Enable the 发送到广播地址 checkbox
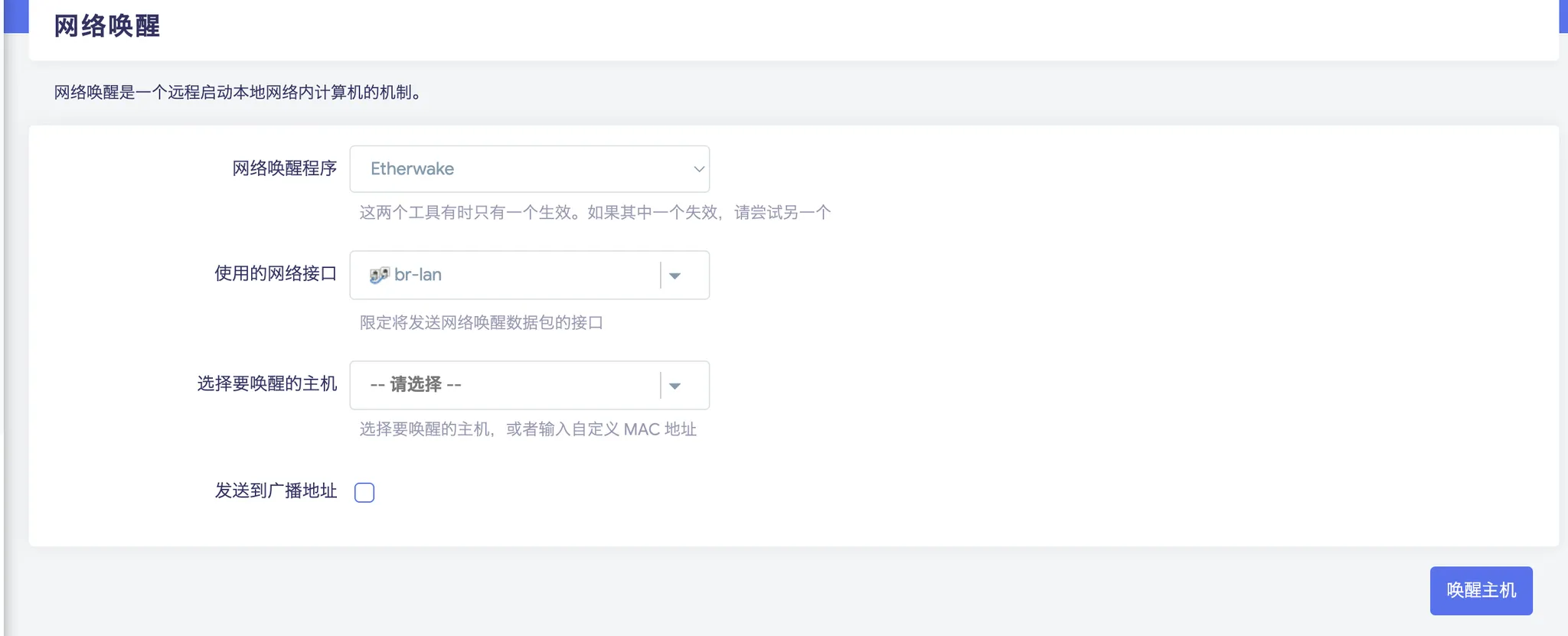Image resolution: width=1568 pixels, height=636 pixels. [364, 492]
